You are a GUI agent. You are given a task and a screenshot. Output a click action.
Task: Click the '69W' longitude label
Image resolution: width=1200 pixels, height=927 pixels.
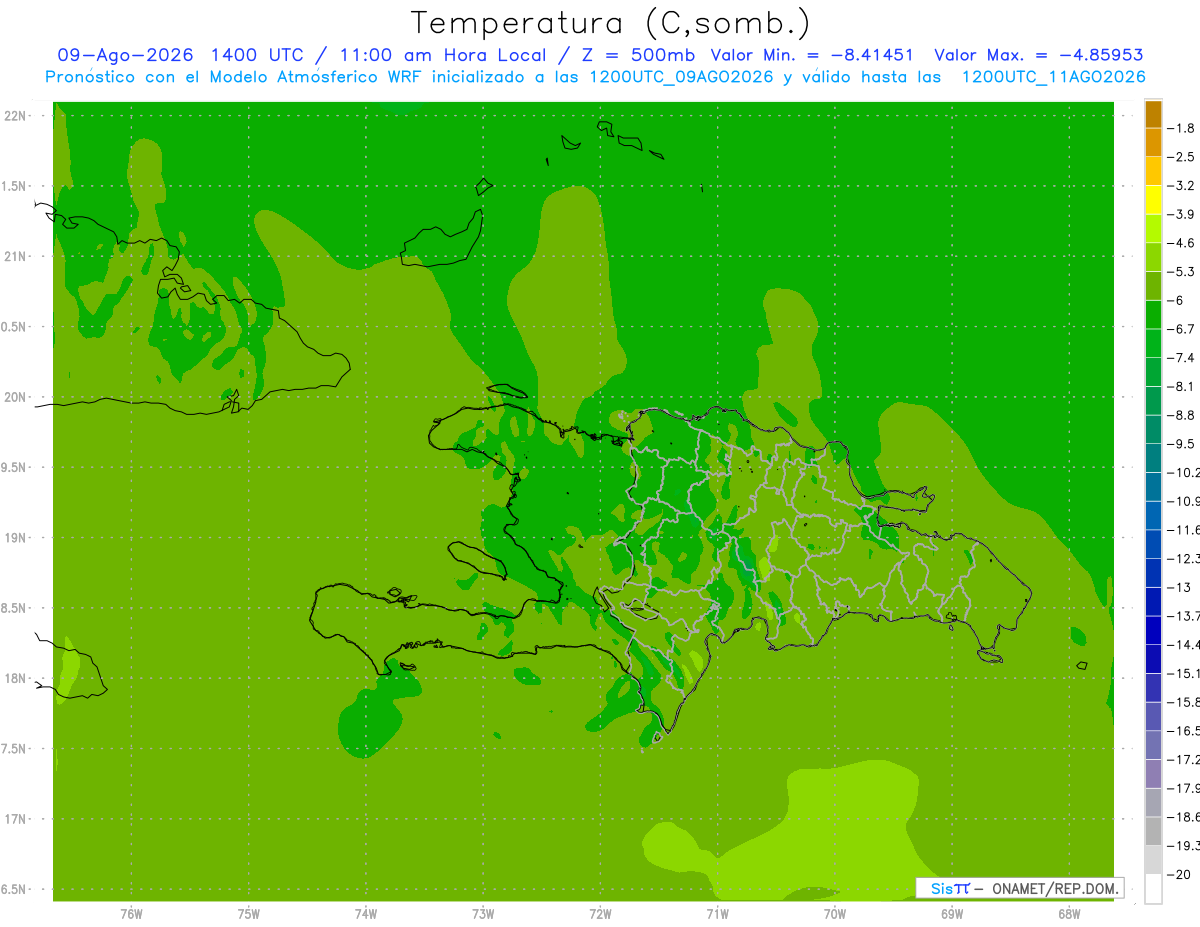[x=952, y=913]
